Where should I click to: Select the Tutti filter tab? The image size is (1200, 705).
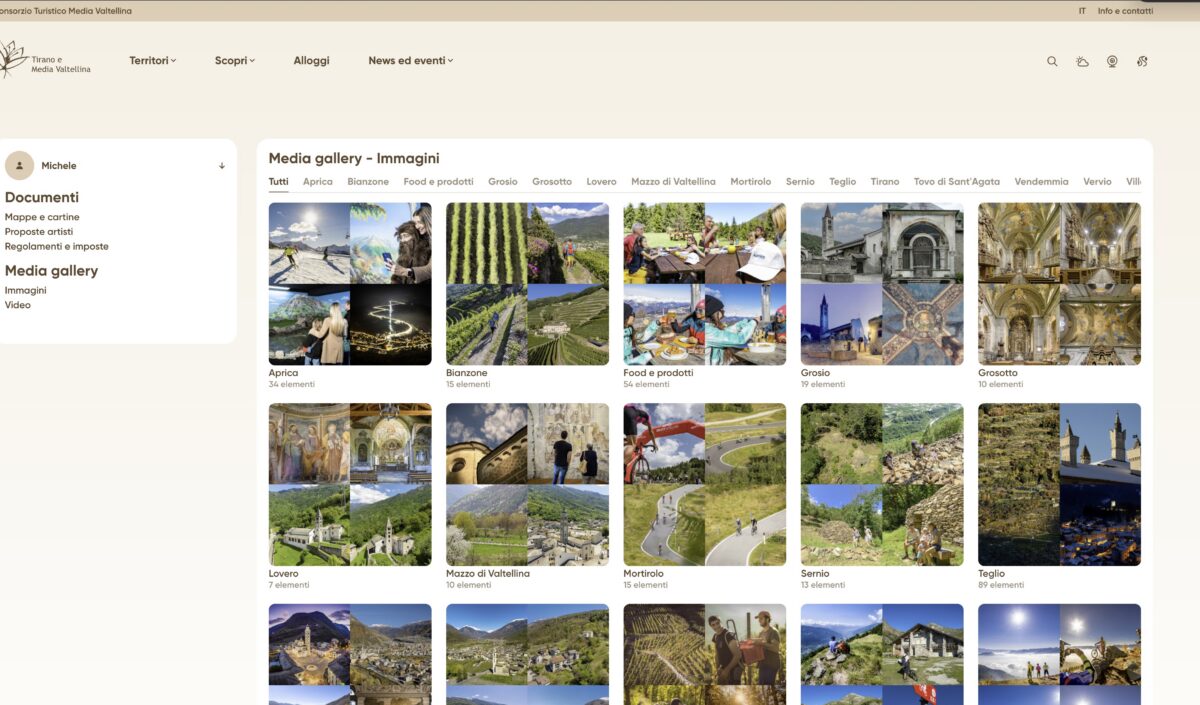[278, 182]
